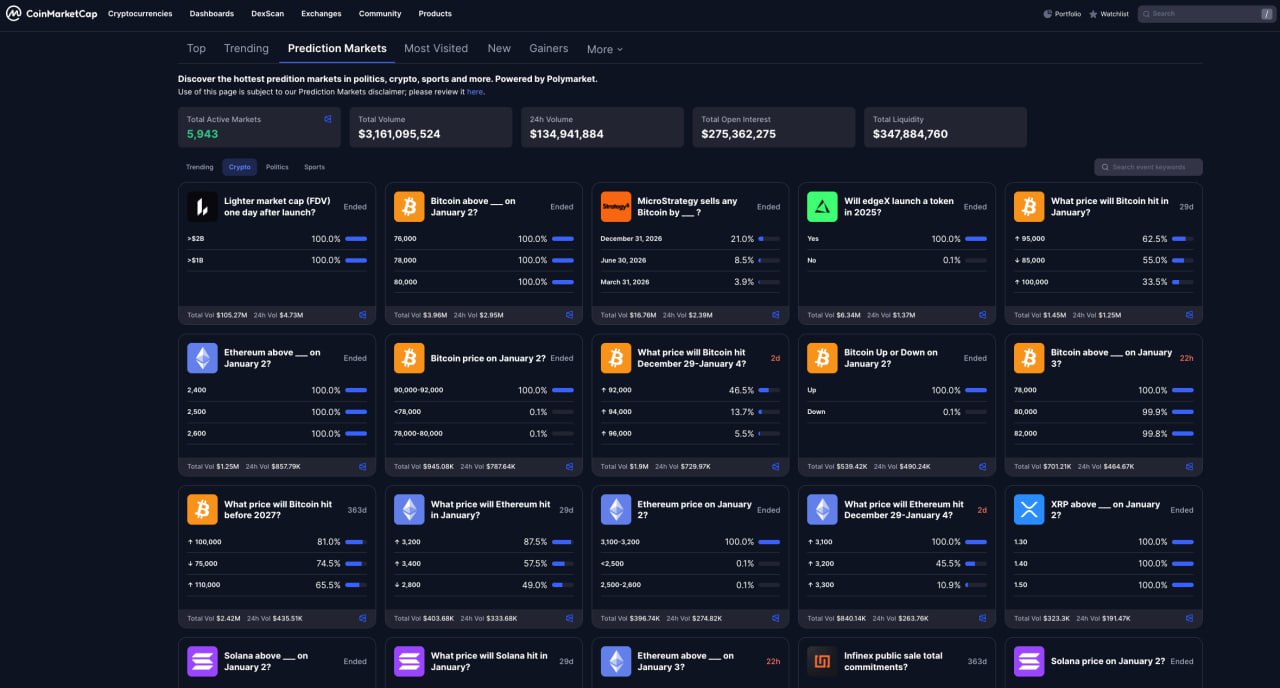Select the Sports category filter
The image size is (1280, 688).
point(314,167)
